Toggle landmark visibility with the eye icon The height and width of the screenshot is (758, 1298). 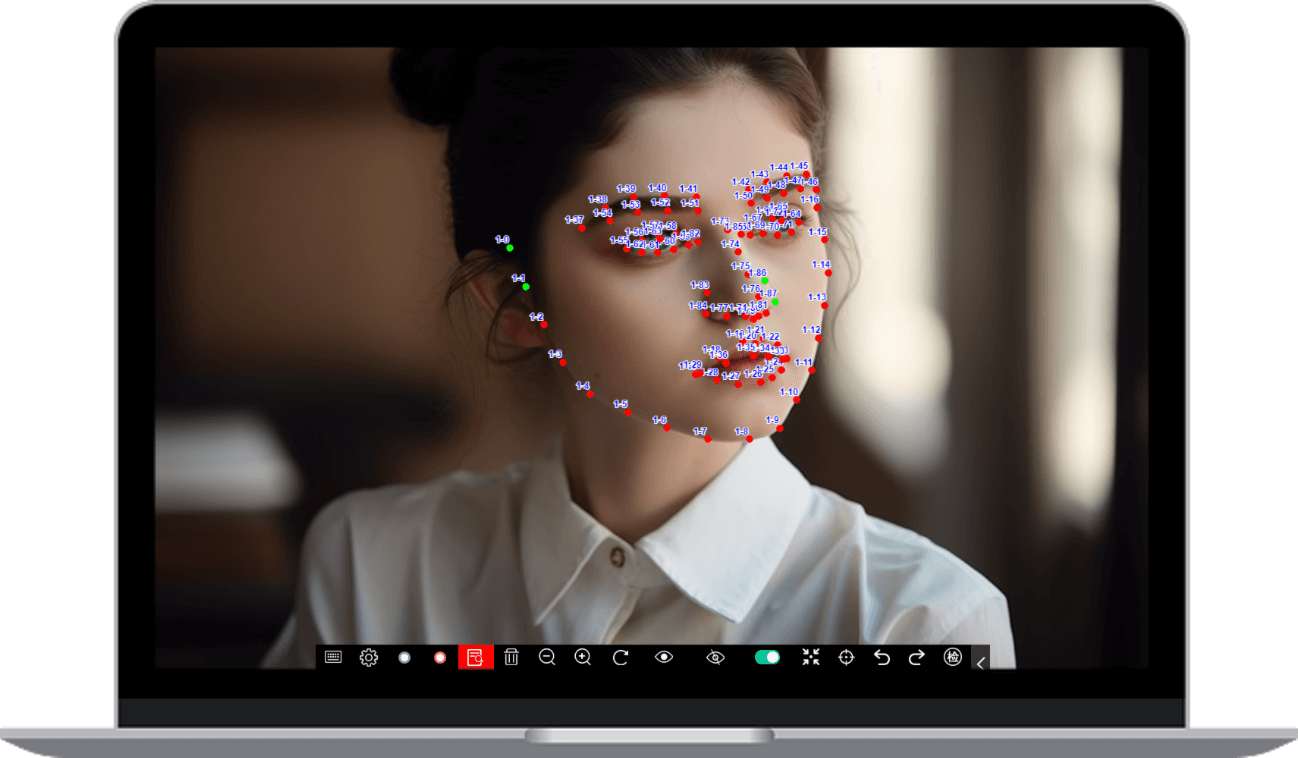662,657
